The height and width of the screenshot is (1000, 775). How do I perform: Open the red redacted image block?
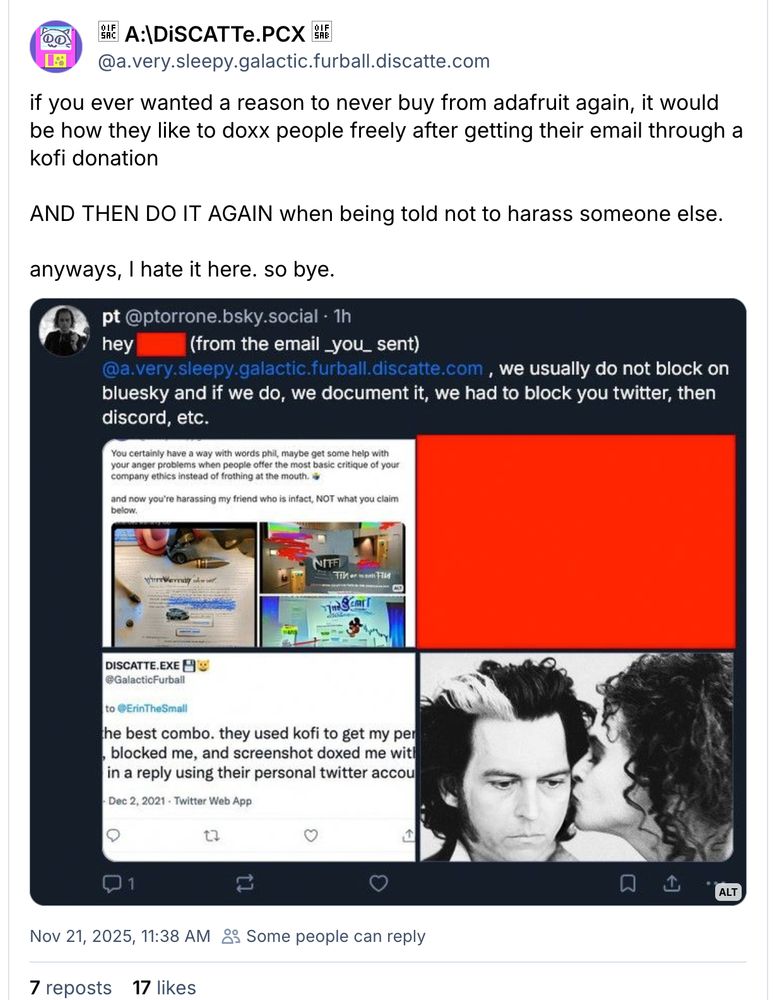tap(576, 541)
